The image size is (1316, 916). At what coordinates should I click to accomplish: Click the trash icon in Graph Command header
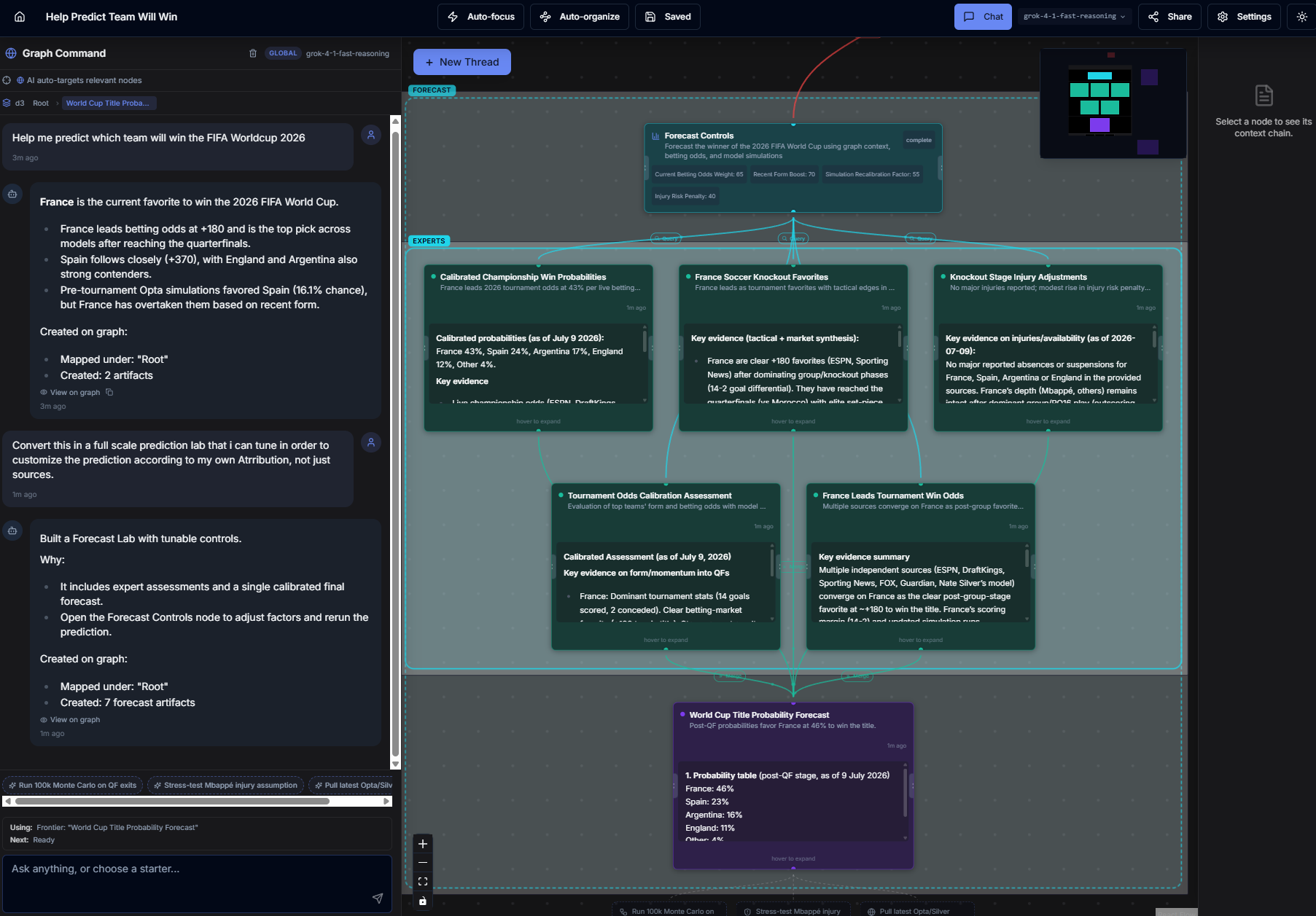253,53
